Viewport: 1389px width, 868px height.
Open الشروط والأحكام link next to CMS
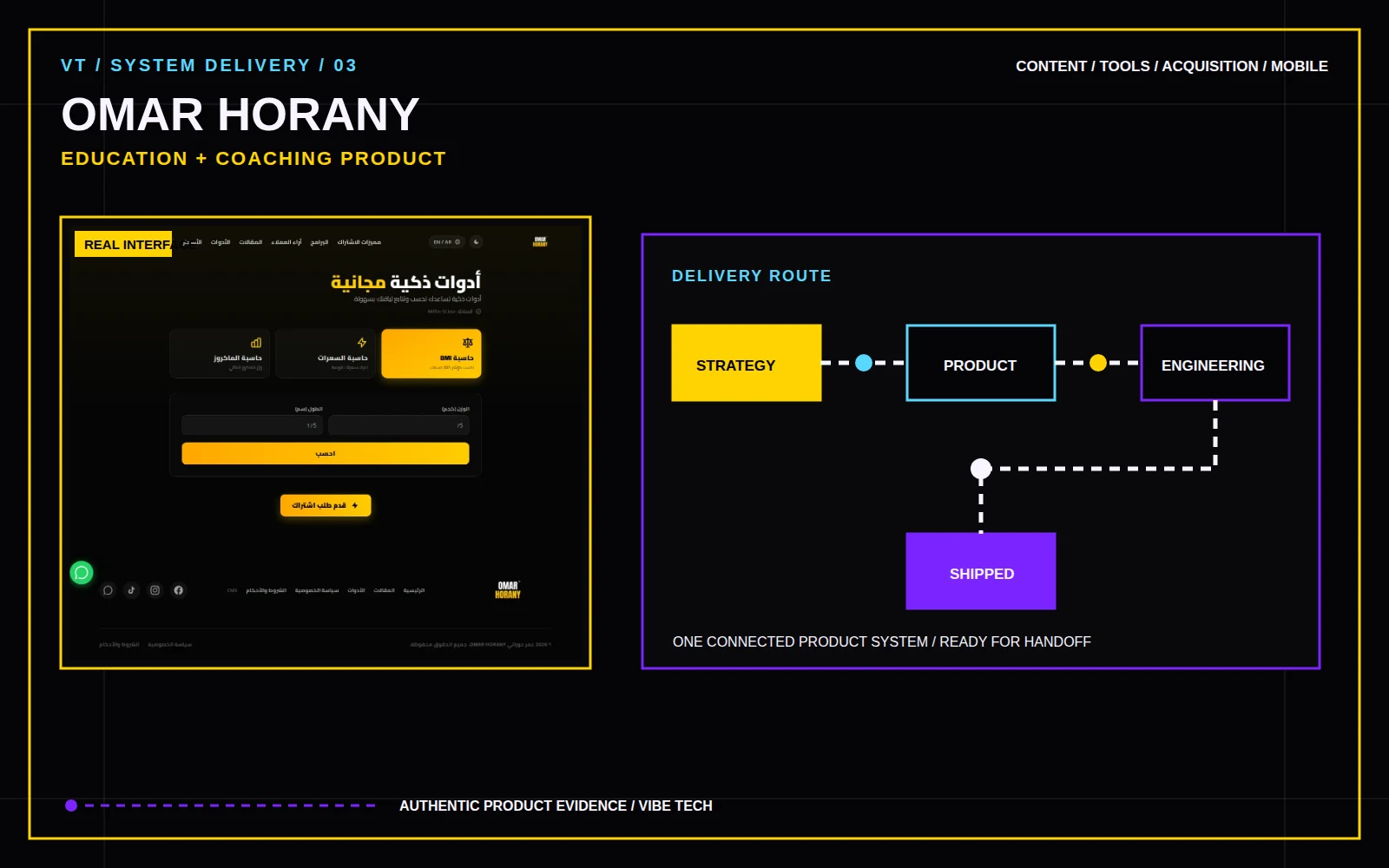(266, 590)
